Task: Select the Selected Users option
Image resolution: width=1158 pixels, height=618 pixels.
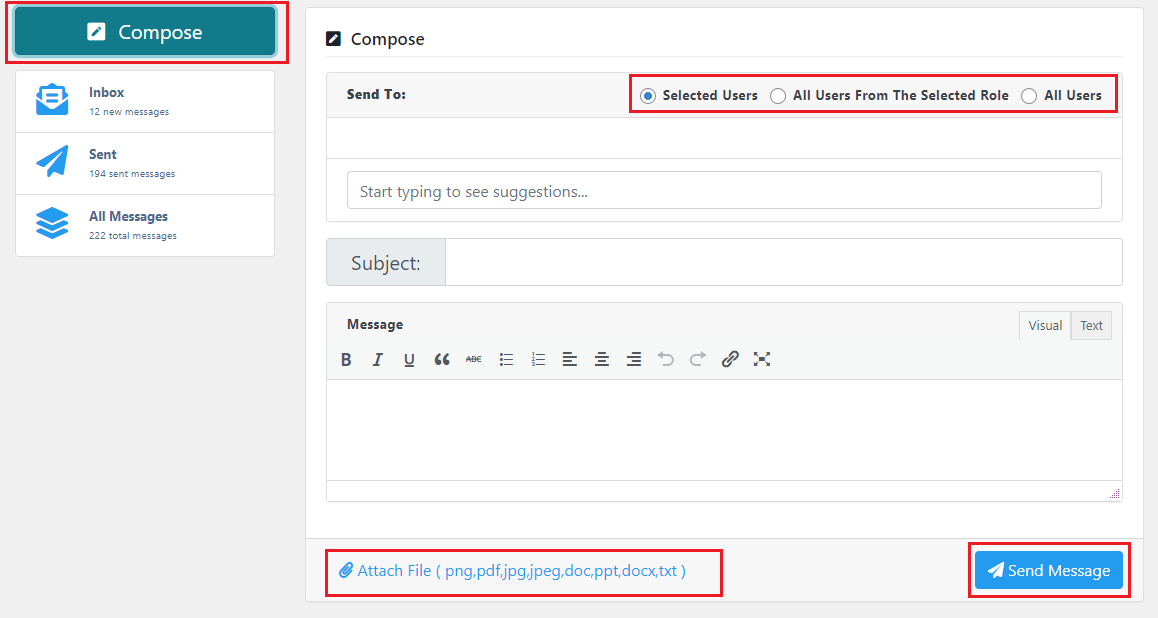Action: (x=647, y=95)
